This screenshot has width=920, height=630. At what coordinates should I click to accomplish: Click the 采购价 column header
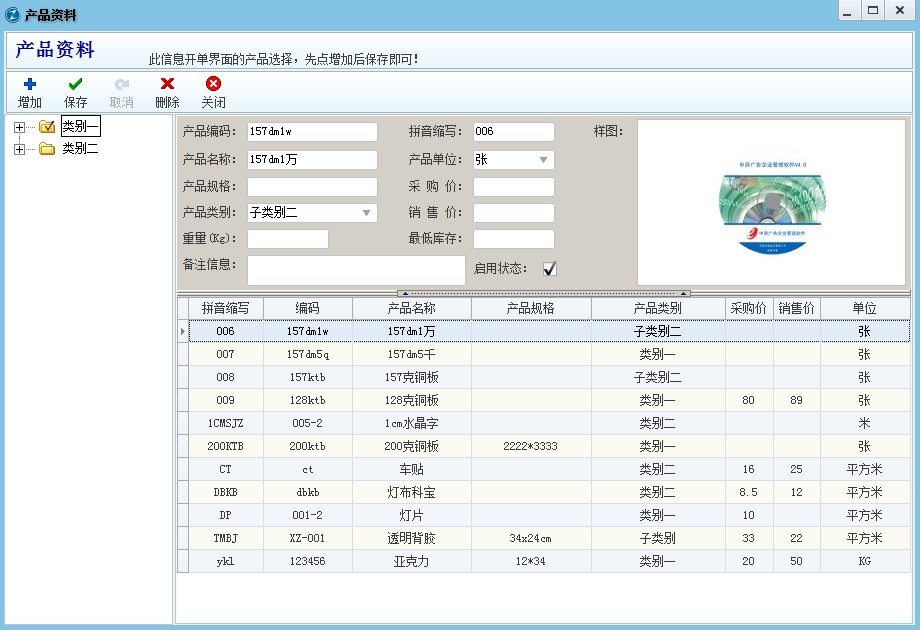[x=748, y=307]
